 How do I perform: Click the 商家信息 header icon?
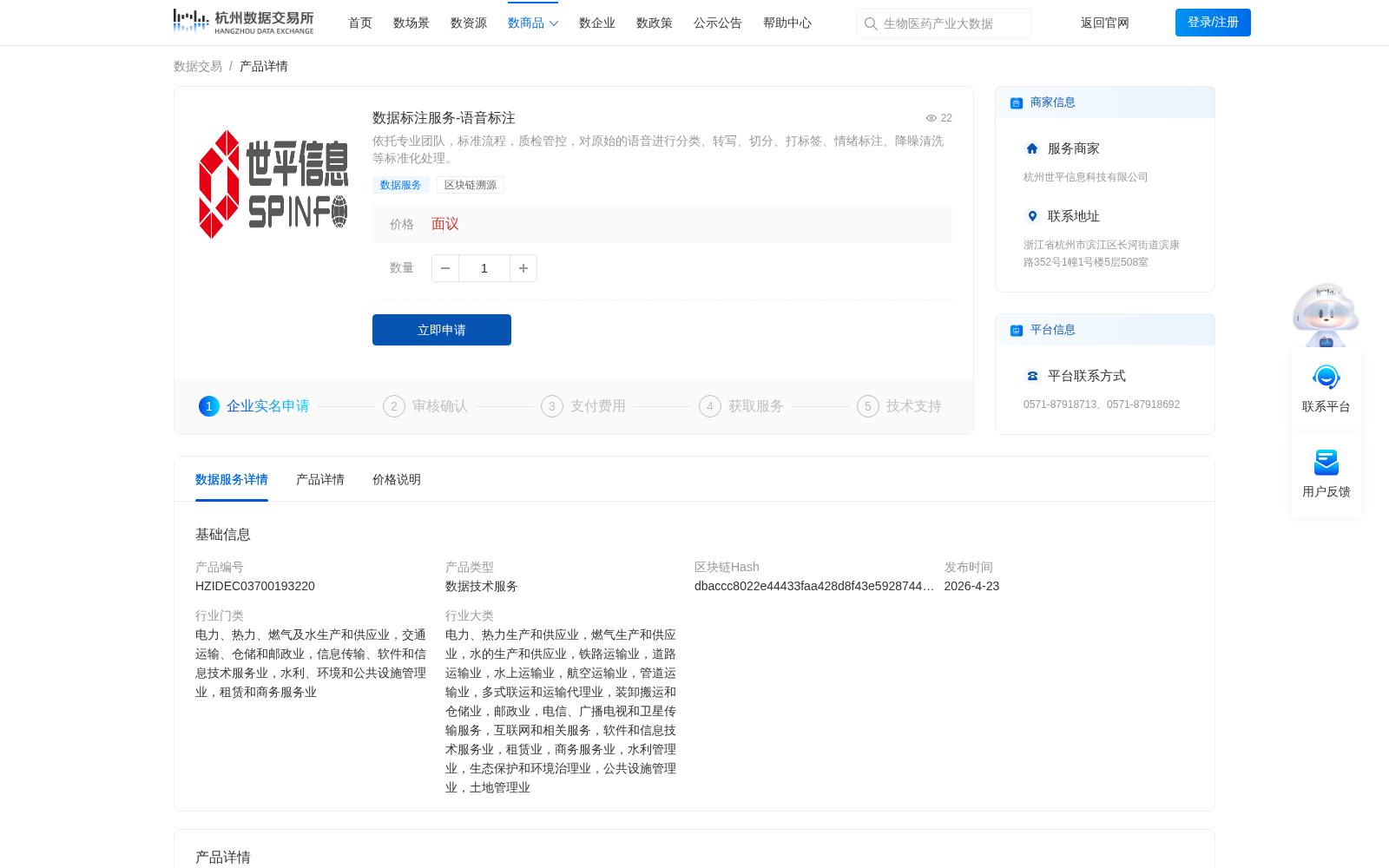[x=1017, y=102]
